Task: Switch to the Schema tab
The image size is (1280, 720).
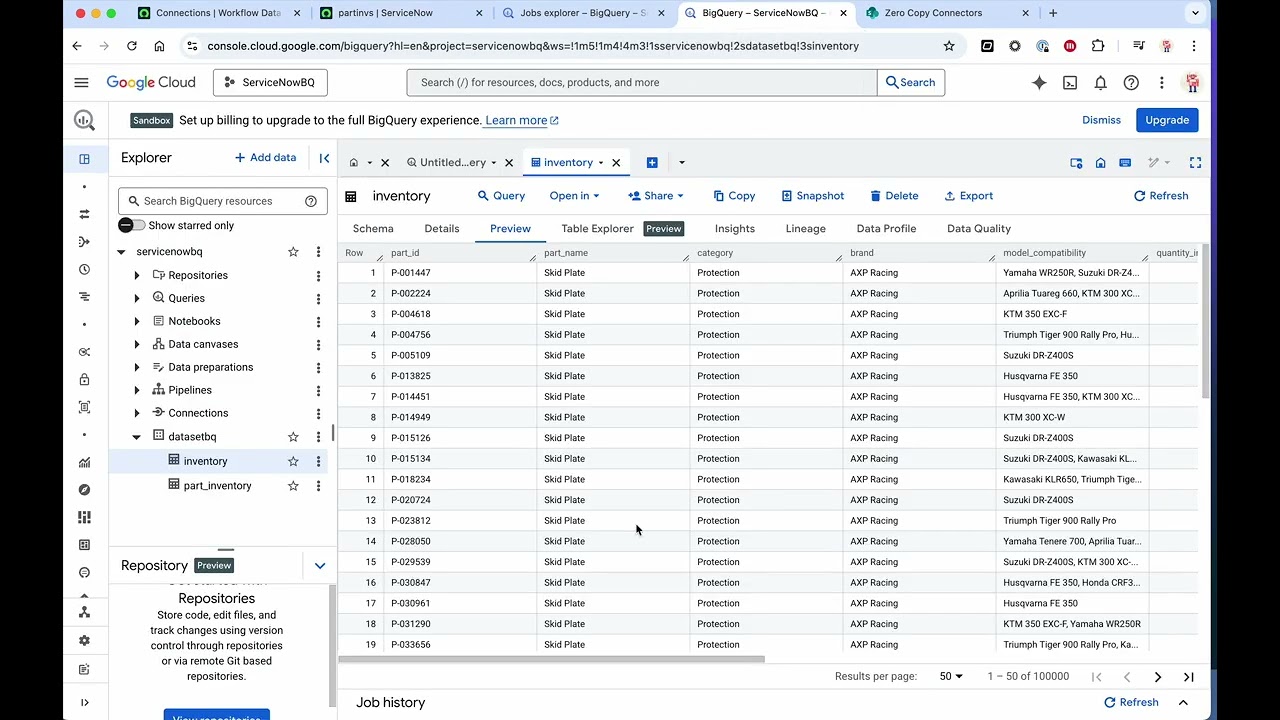Action: [373, 229]
